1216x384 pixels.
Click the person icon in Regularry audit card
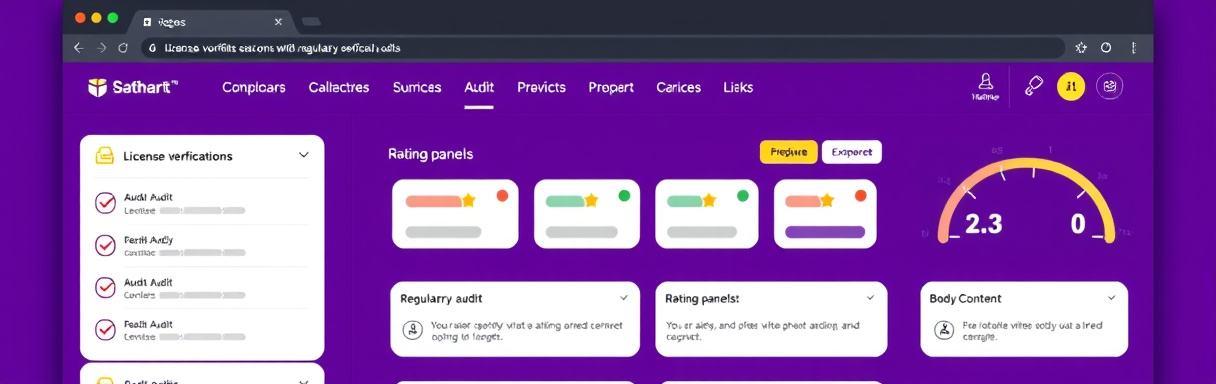[x=412, y=330]
